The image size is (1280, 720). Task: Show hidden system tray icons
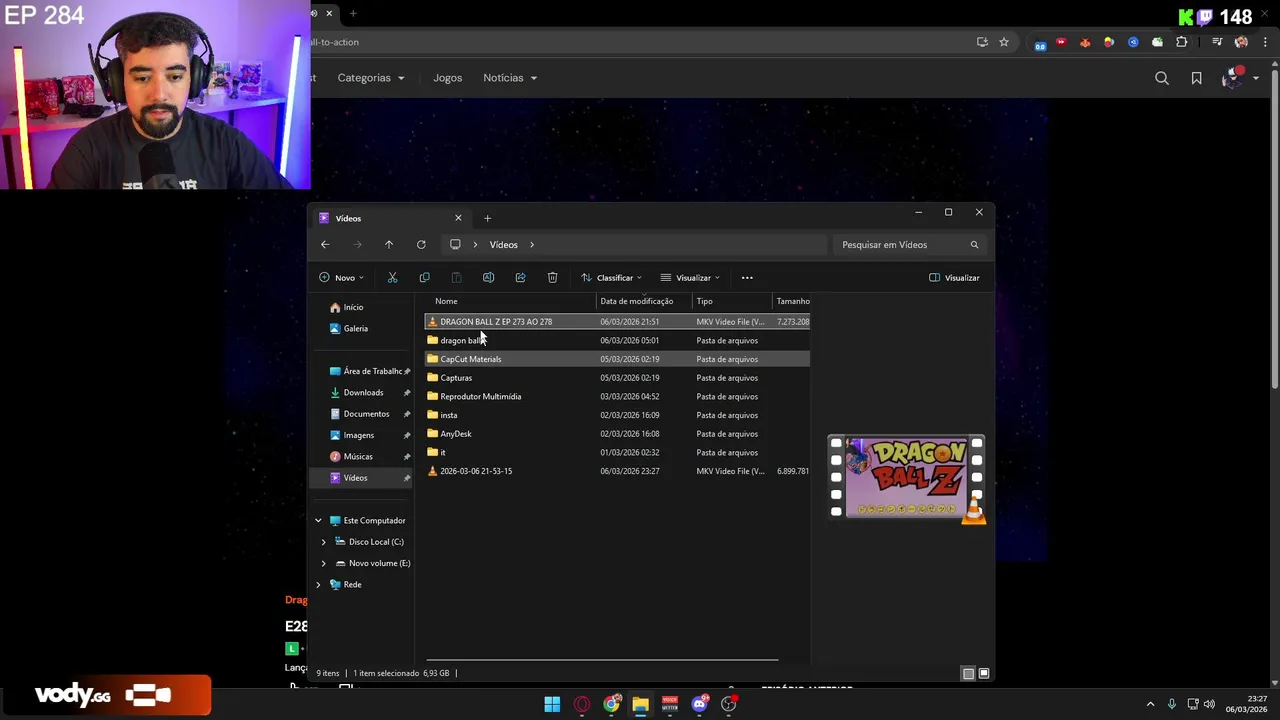tap(1150, 704)
